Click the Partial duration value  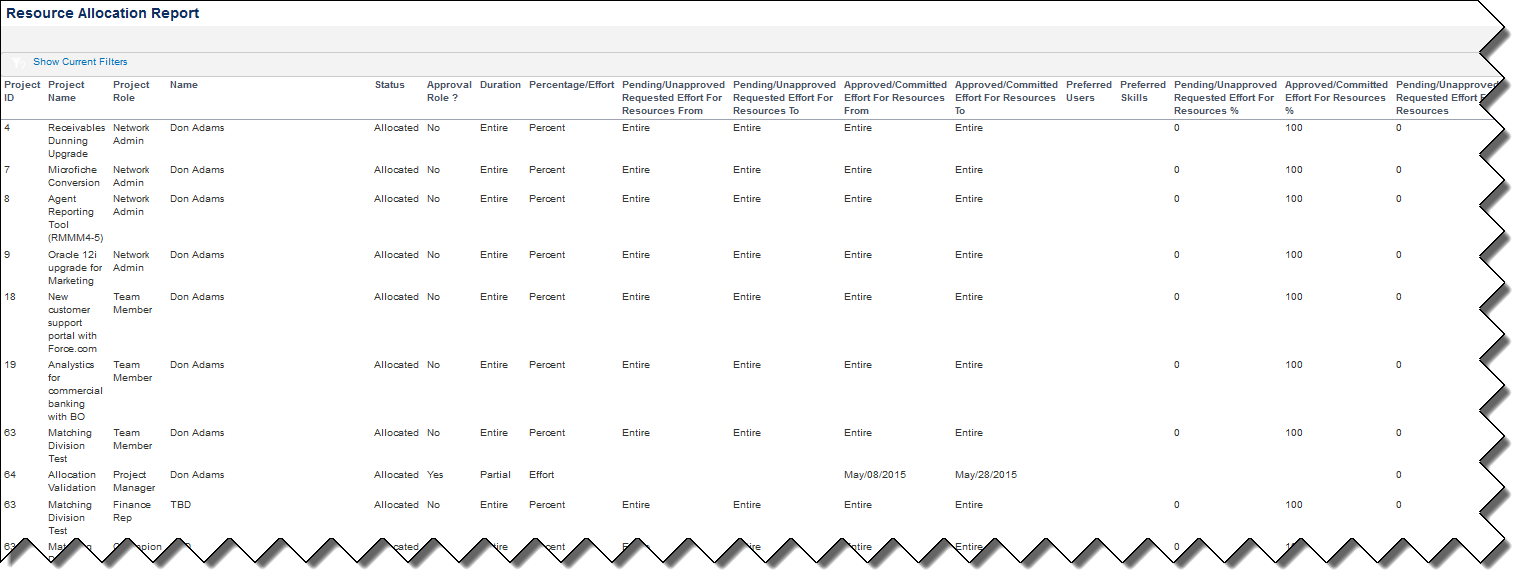[x=495, y=475]
